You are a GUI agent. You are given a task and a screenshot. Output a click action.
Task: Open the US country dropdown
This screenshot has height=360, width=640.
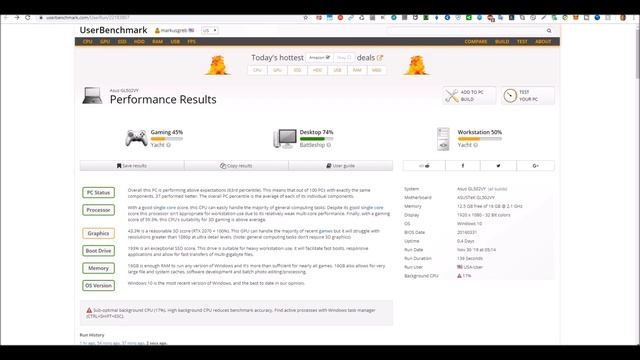click(x=210, y=31)
